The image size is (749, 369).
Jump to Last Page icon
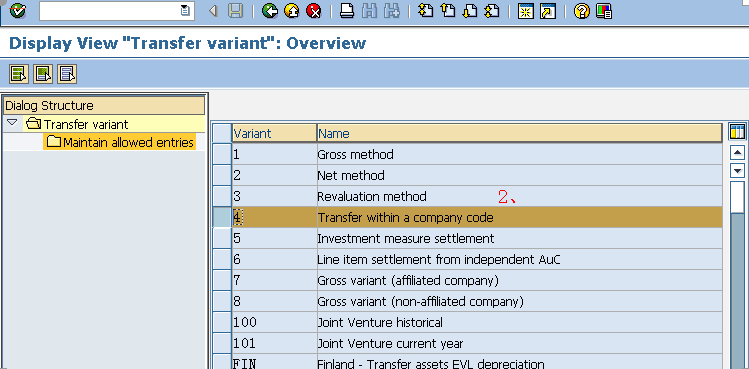pyautogui.click(x=492, y=11)
